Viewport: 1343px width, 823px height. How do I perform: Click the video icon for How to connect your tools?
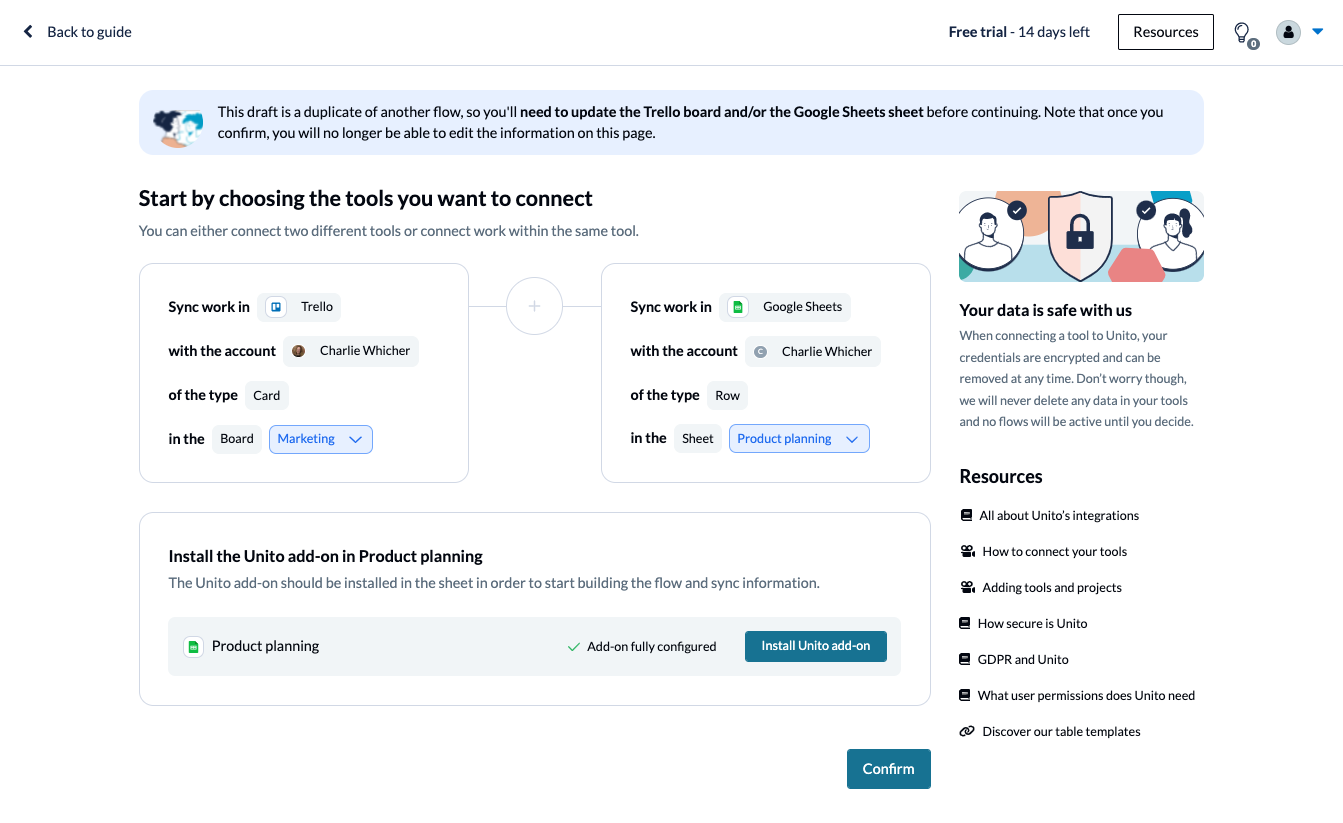coord(967,552)
